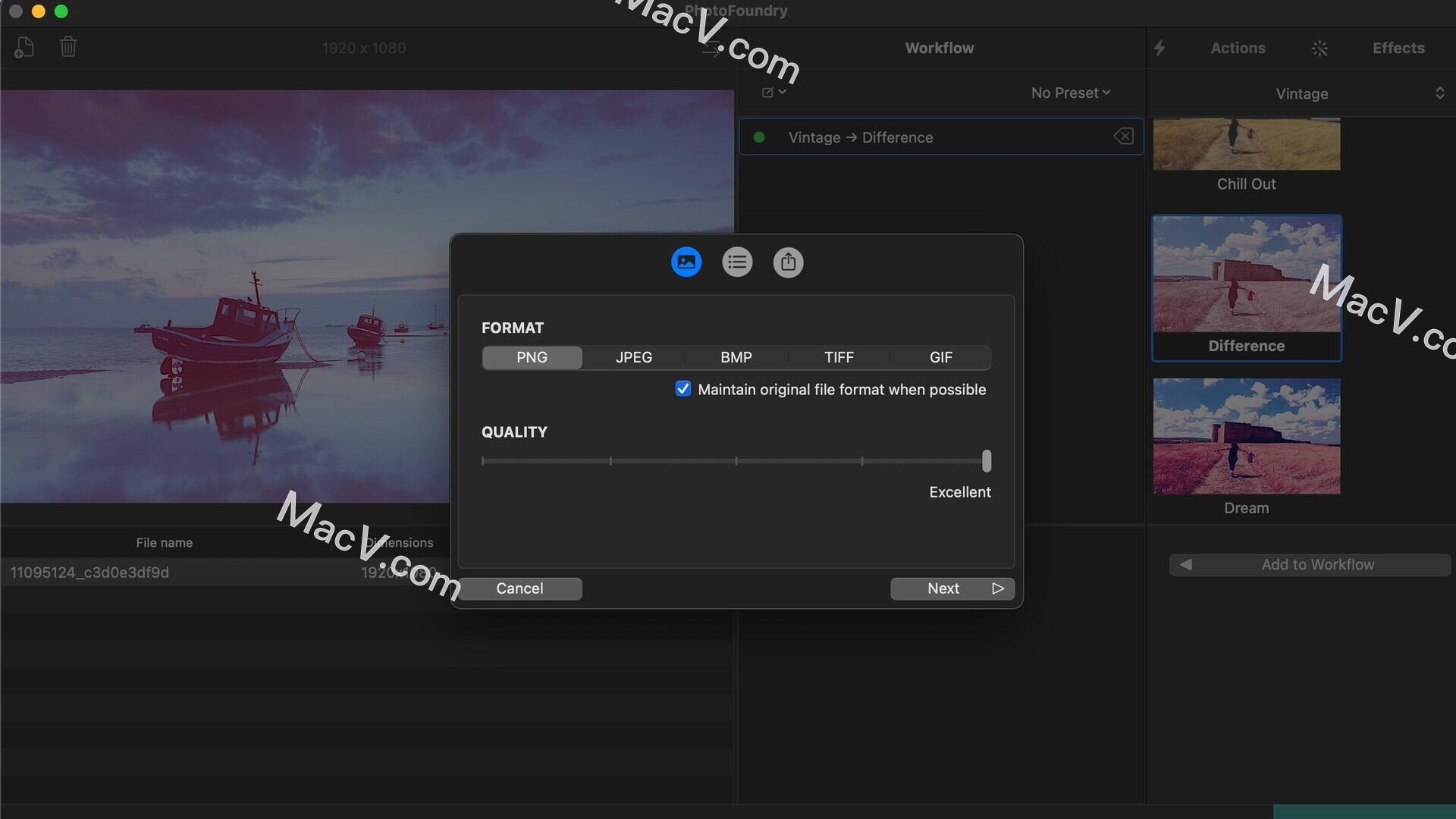
Task: Click the add file icon in toolbar
Action: click(x=24, y=47)
